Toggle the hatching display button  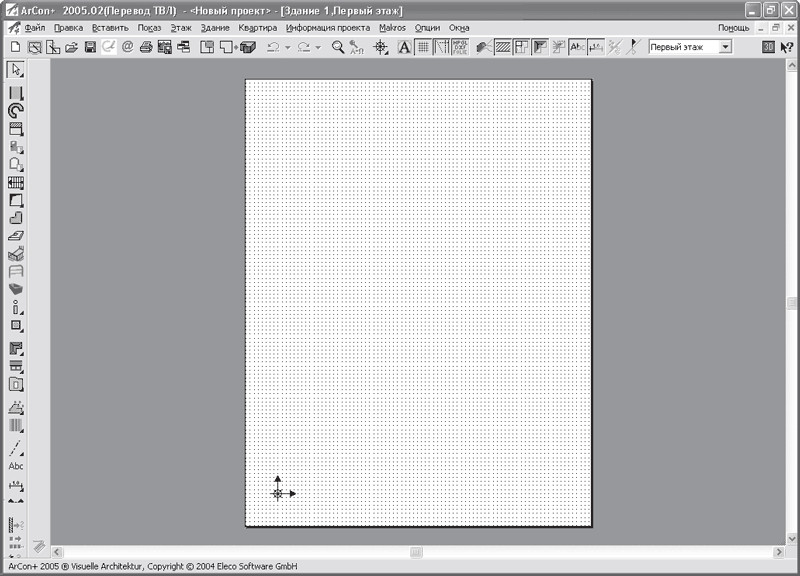pyautogui.click(x=503, y=47)
